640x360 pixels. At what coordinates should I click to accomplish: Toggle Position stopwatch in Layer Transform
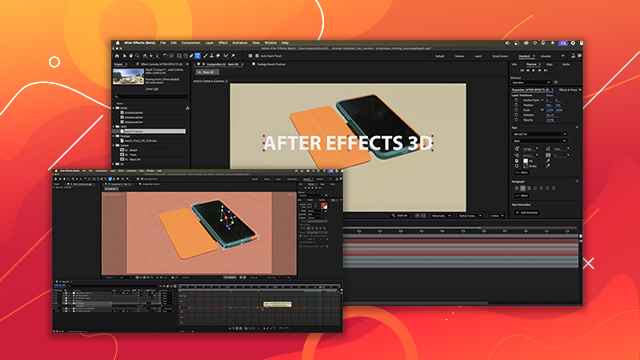[x=516, y=105]
